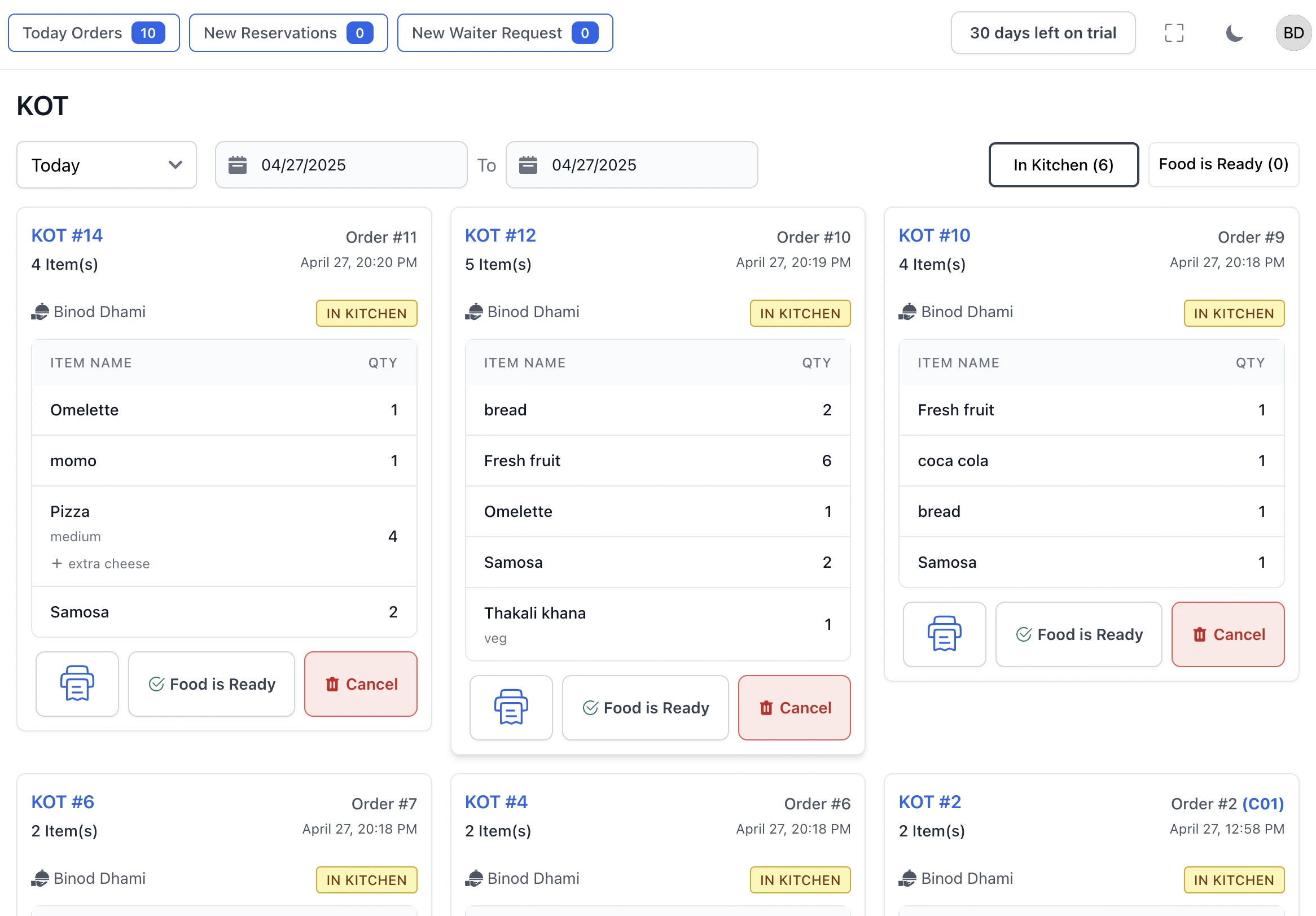Click the print icon on KOT #12

pyautogui.click(x=511, y=707)
